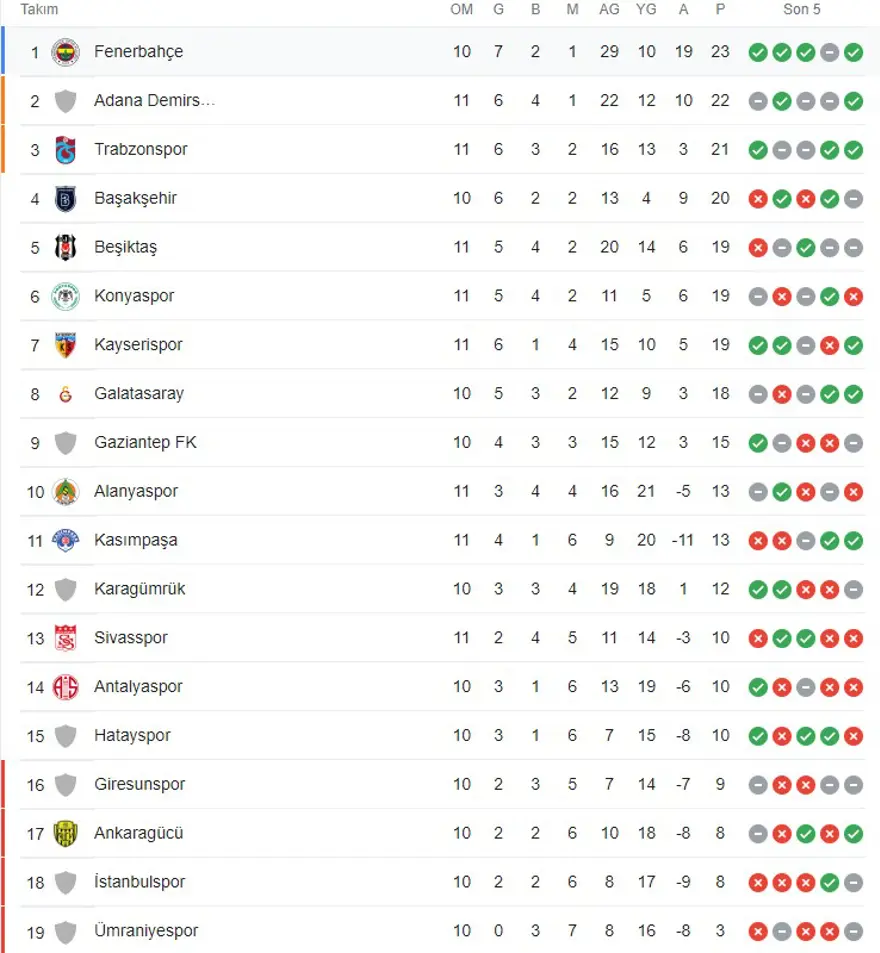The width and height of the screenshot is (880, 953).
Task: Click the Kasımpaşa club badge
Action: coord(65,541)
